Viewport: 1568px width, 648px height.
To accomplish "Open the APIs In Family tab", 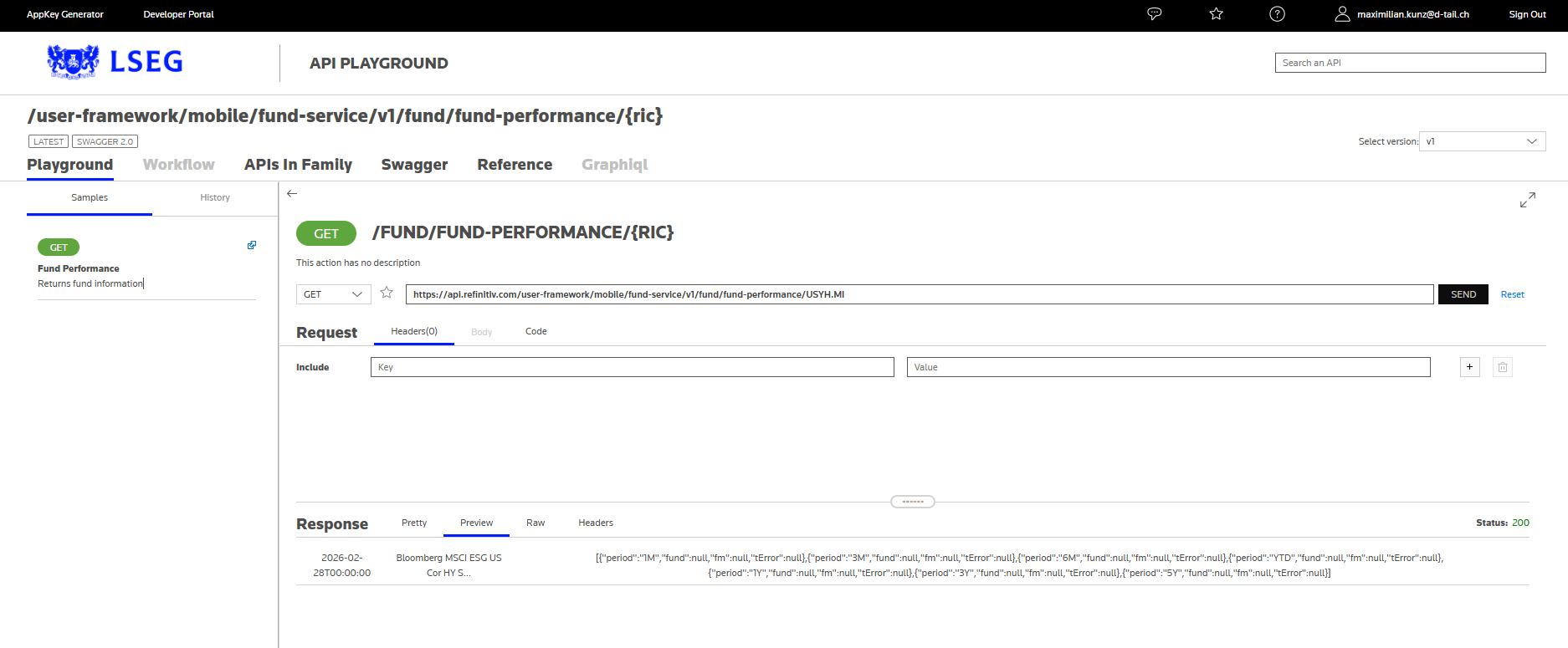I will pos(298,165).
